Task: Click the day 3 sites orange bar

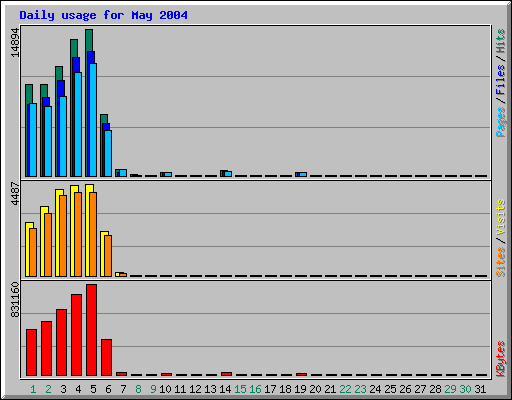Action: 63,236
